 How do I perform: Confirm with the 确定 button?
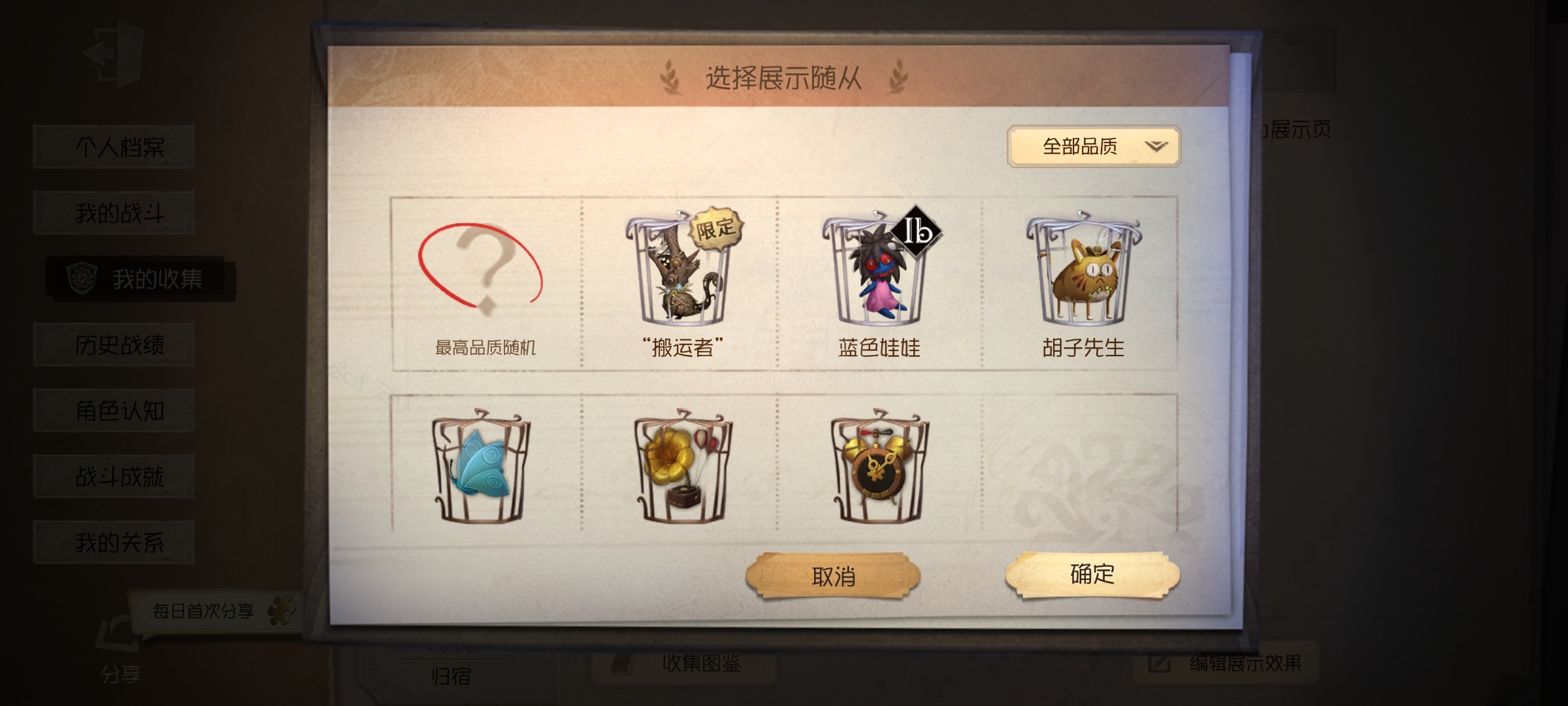point(1092,574)
